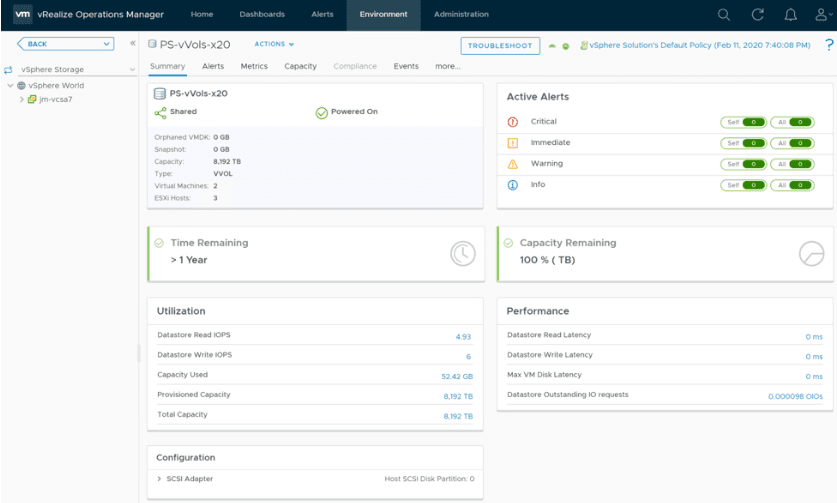Go to Dashboards menu
Image resolution: width=837 pixels, height=503 pixels.
[262, 14]
